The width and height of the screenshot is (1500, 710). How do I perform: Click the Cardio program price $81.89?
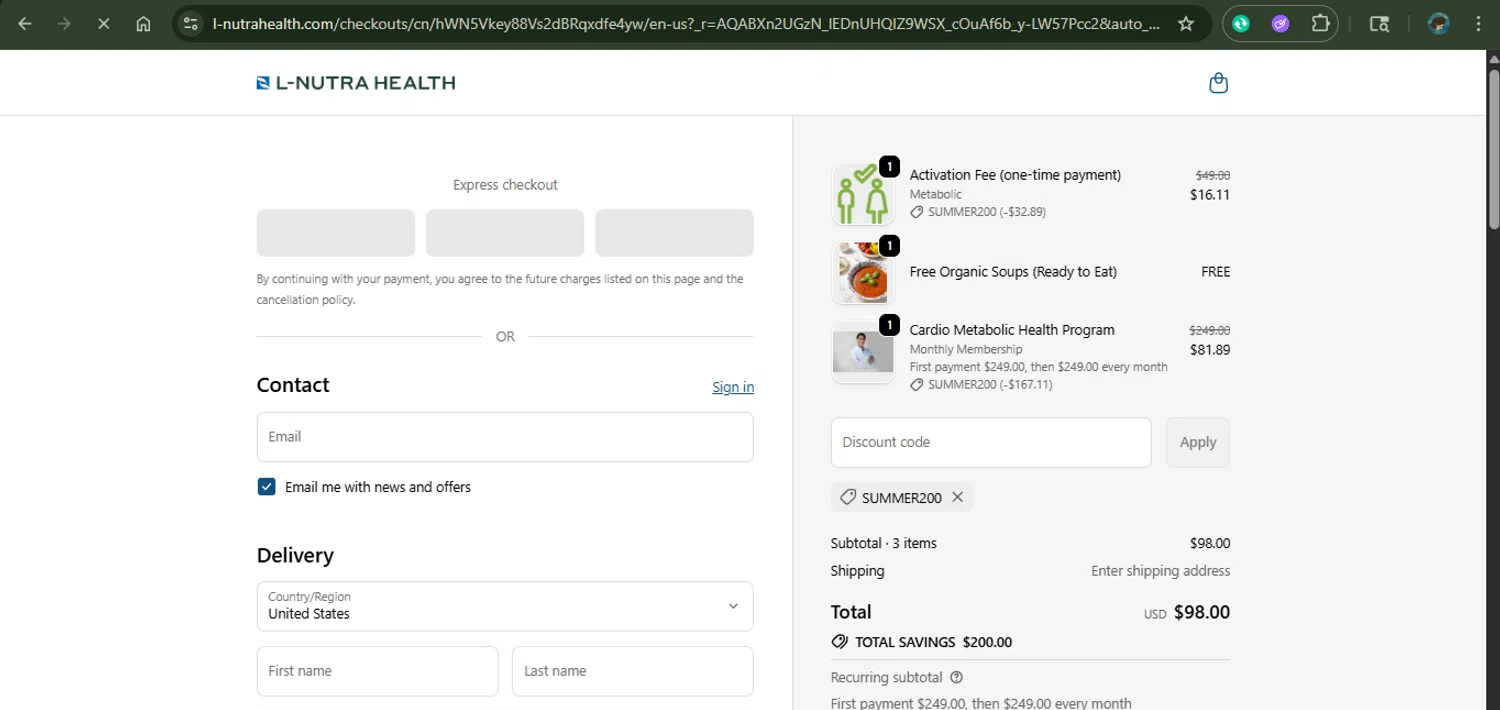(1210, 350)
